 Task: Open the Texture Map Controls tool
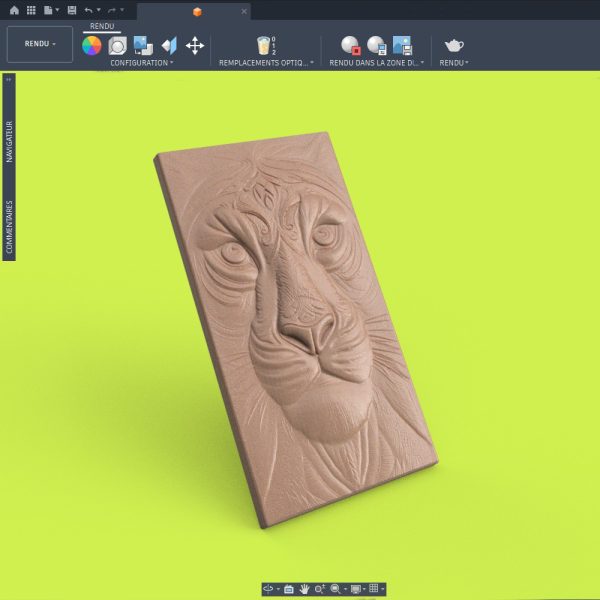(x=169, y=46)
